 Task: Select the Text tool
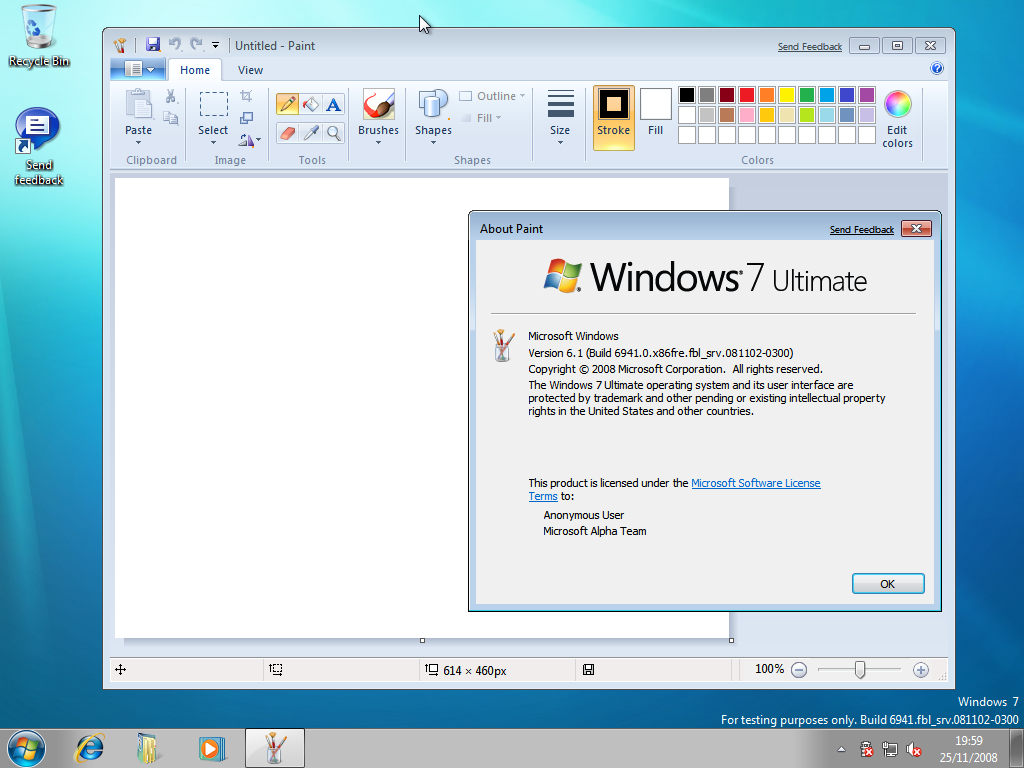(334, 104)
